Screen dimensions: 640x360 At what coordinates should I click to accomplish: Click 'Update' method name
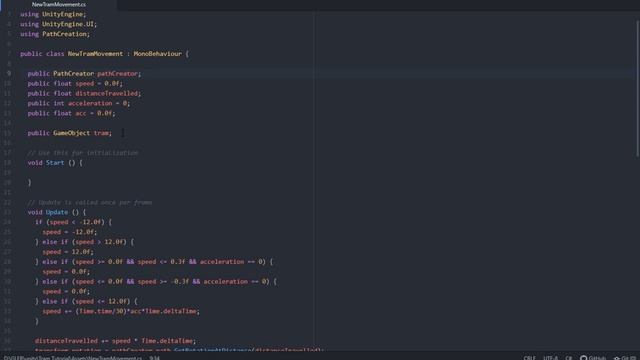(57, 212)
